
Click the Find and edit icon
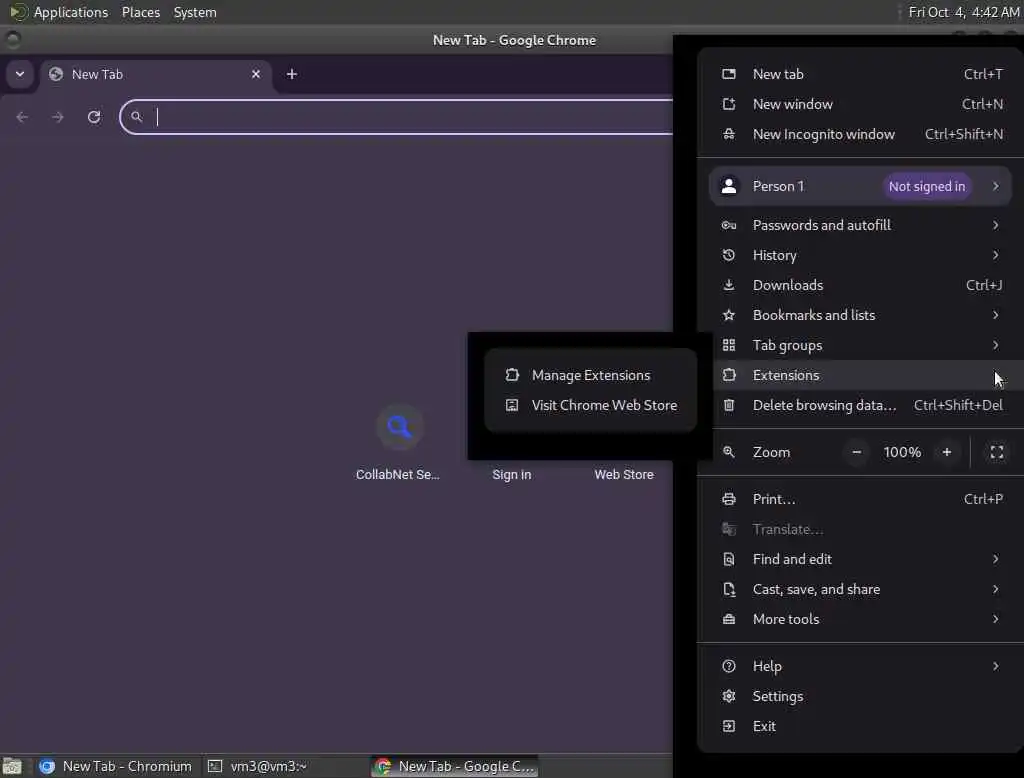point(729,560)
